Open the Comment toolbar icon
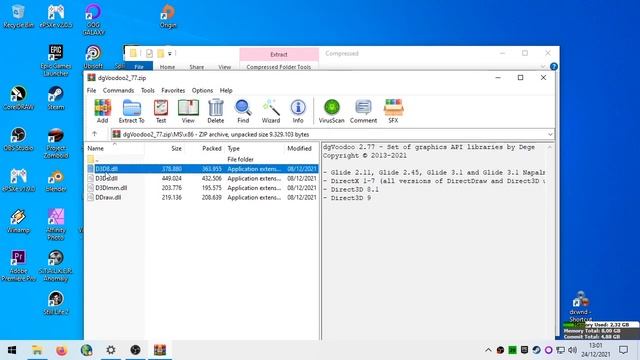The image size is (640, 360). [x=363, y=111]
